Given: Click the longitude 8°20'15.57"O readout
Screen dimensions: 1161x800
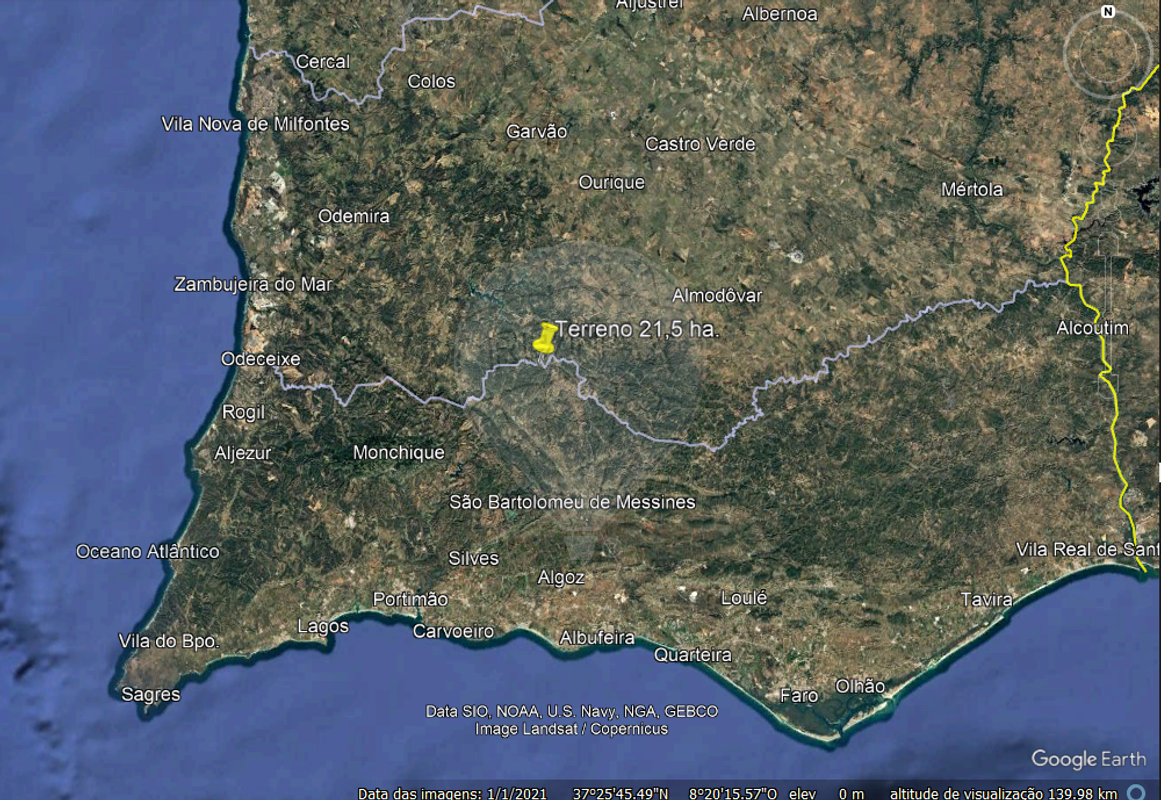Looking at the screenshot, I should 733,793.
